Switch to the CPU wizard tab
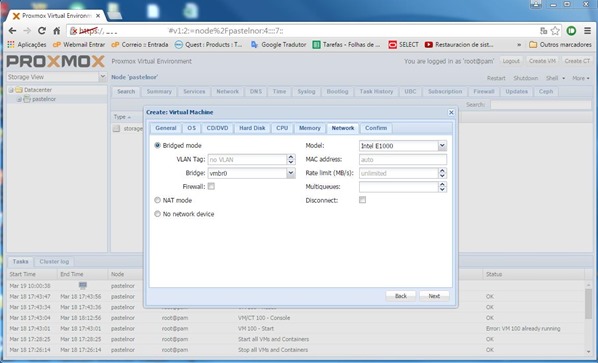598x363 pixels. pos(282,128)
